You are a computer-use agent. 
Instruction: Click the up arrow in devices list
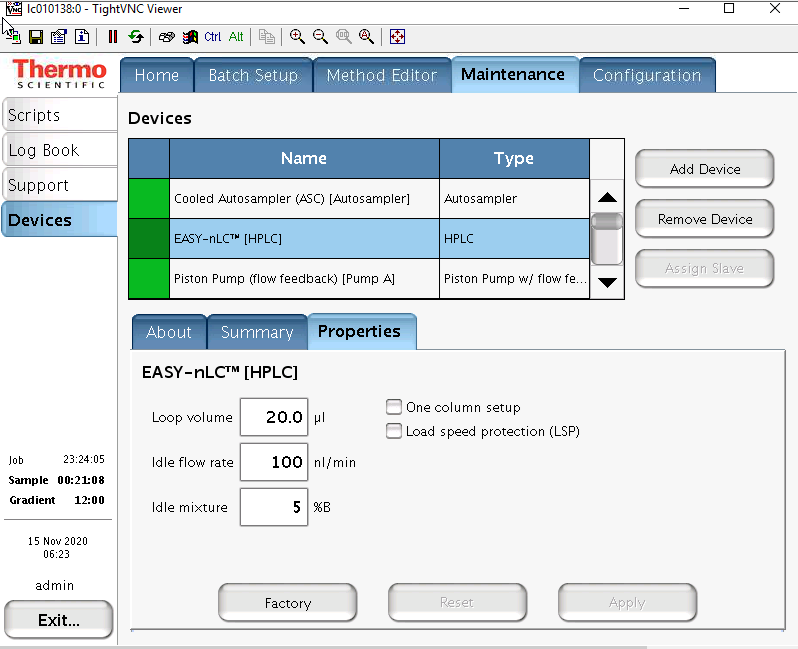point(607,197)
